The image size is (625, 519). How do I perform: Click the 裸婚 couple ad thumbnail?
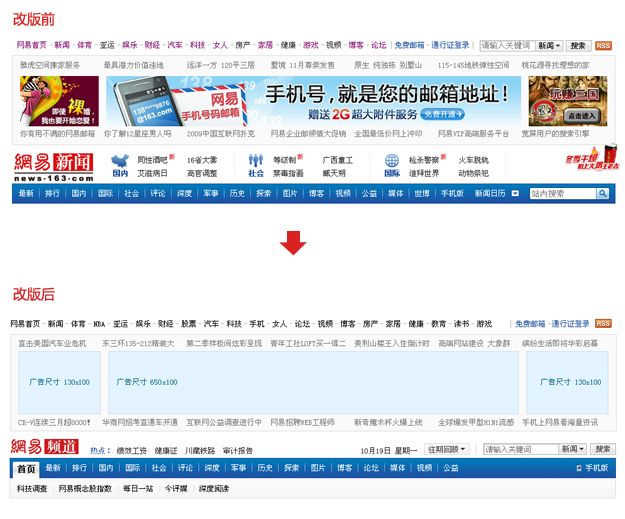tap(59, 101)
